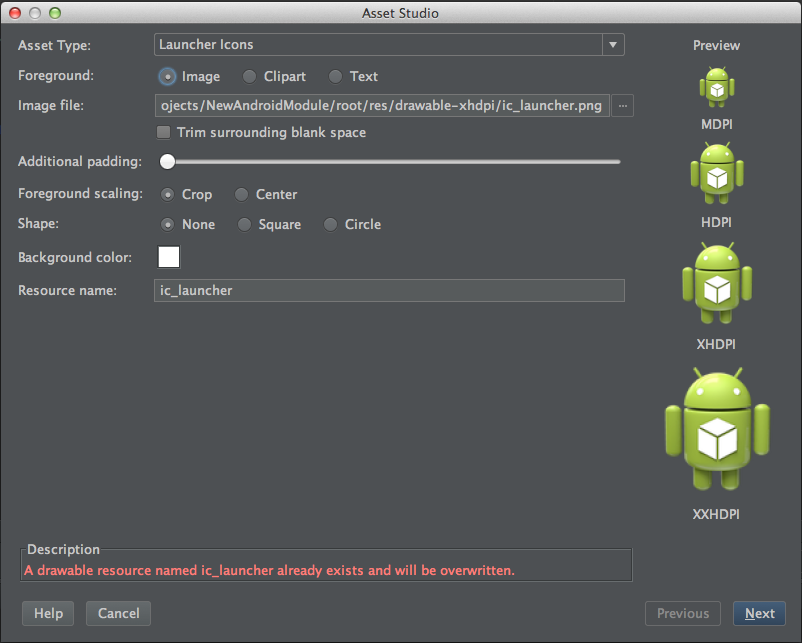The width and height of the screenshot is (802, 643).
Task: Click the Launcher Icons combo box
Action: (x=389, y=45)
